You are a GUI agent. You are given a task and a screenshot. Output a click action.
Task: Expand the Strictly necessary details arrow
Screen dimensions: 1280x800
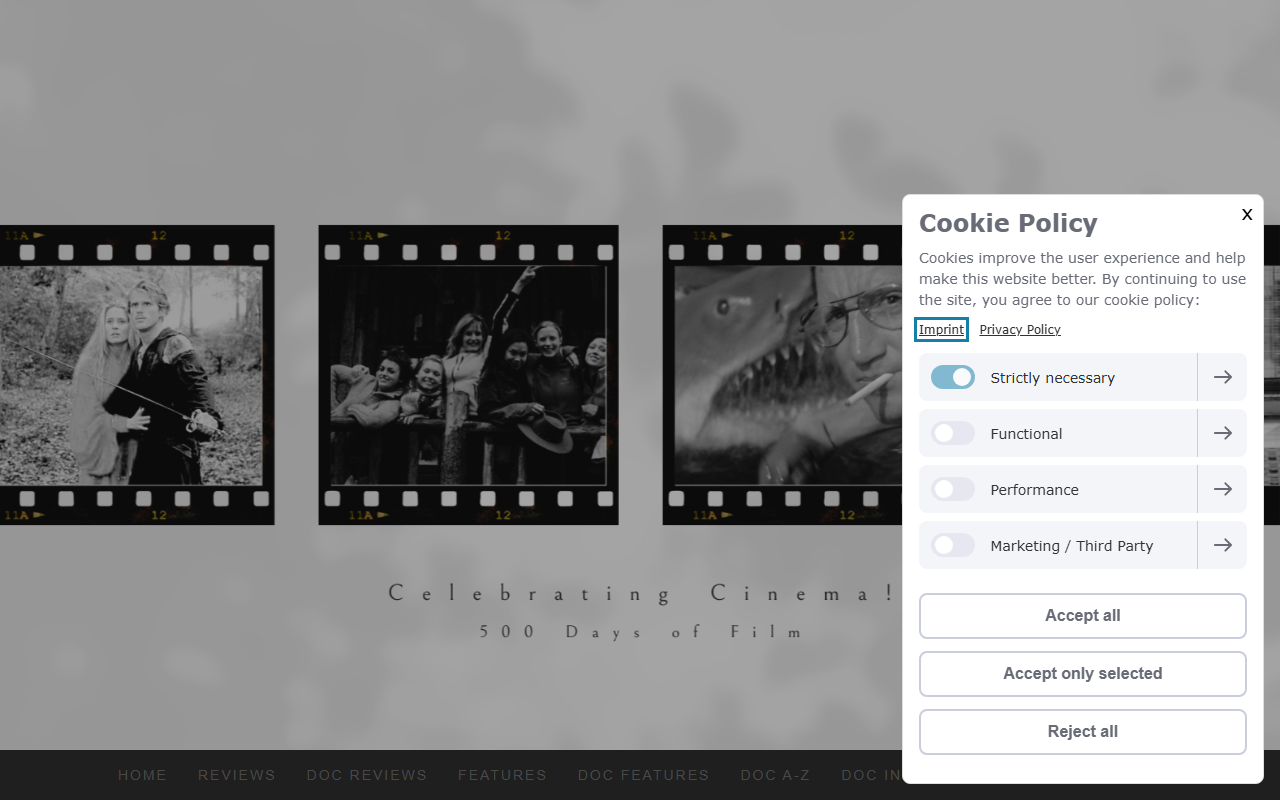pyautogui.click(x=1222, y=377)
